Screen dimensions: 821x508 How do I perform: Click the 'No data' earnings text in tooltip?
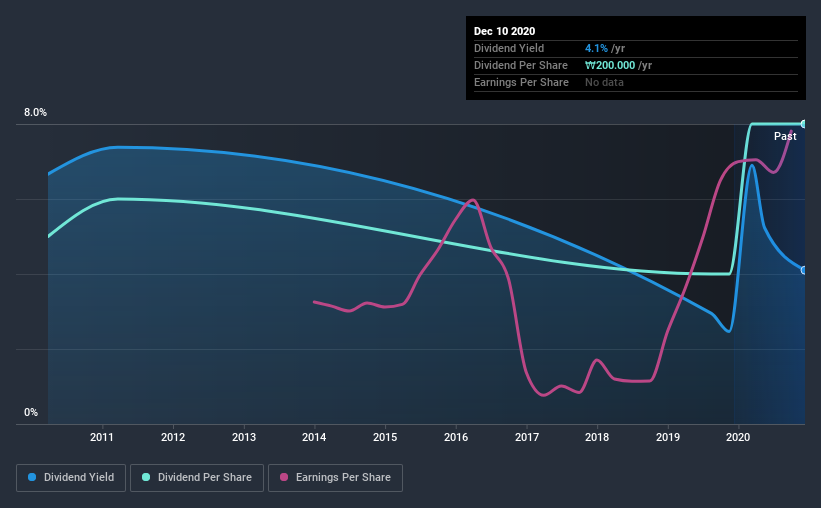(x=604, y=82)
